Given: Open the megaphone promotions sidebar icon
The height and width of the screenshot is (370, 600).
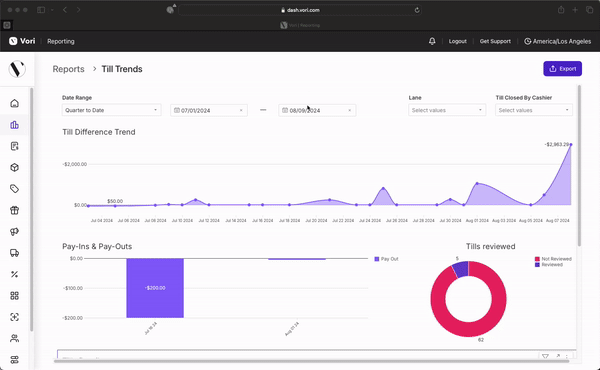Looking at the screenshot, I should [x=15, y=231].
